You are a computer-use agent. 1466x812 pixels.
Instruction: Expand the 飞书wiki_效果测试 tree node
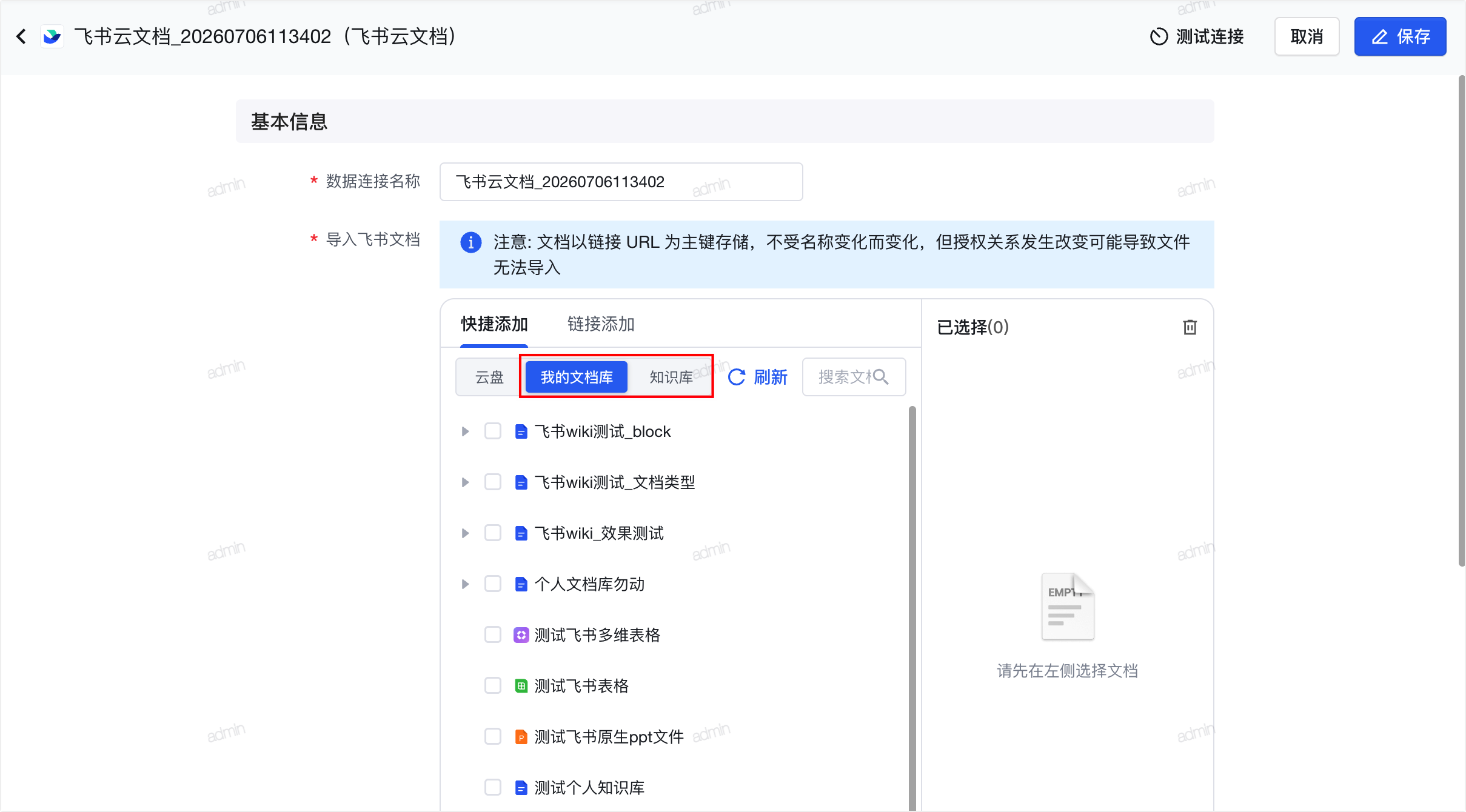(x=465, y=533)
